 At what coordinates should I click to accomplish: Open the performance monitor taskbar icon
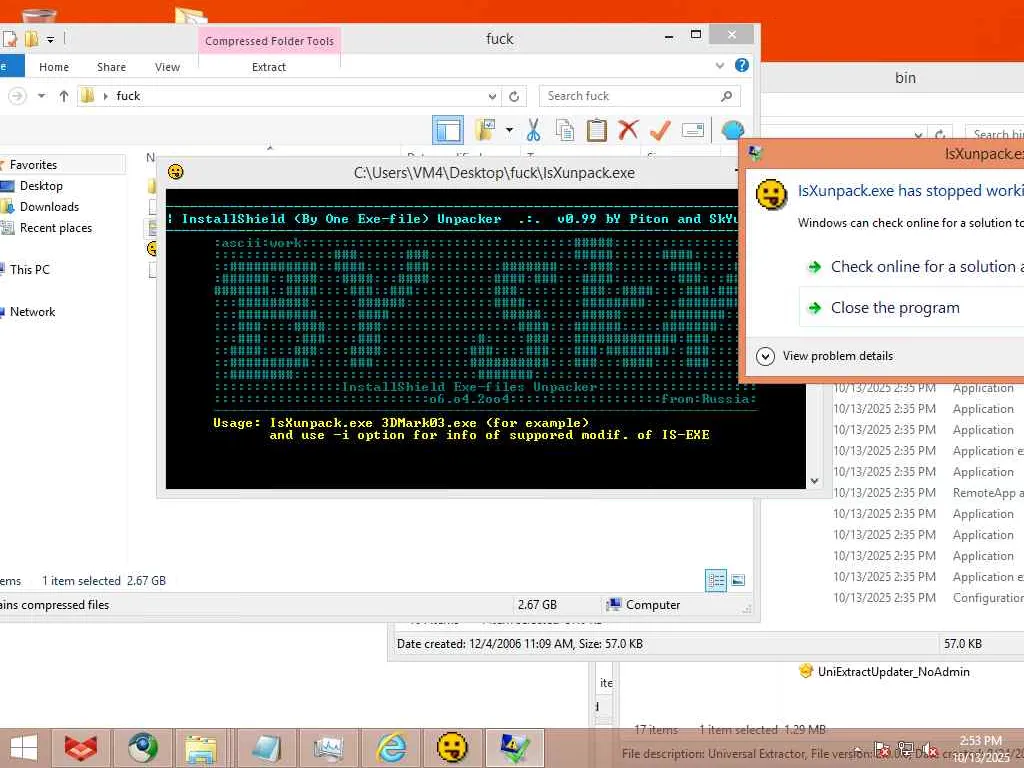pyautogui.click(x=328, y=748)
